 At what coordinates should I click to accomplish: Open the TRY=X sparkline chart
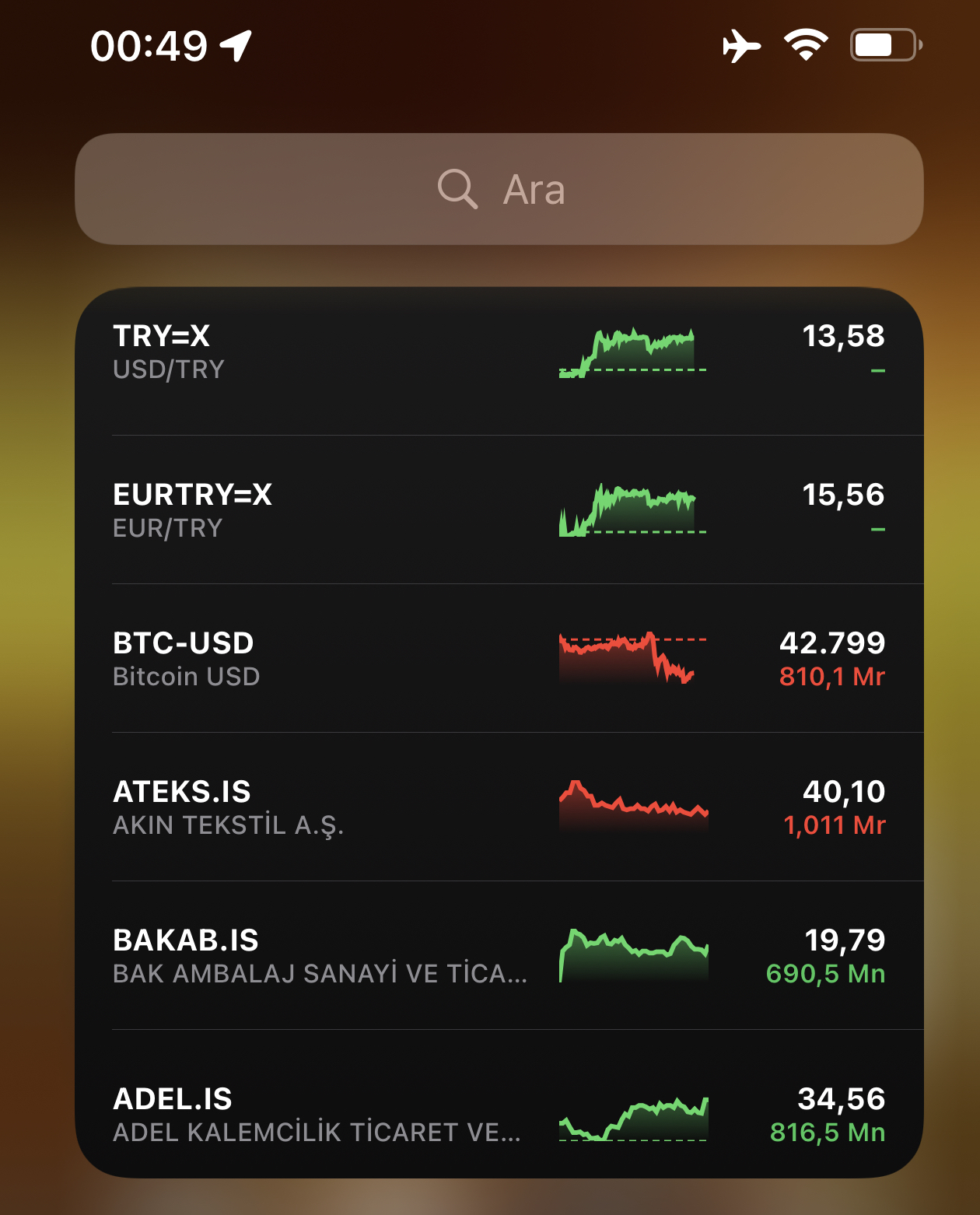tap(632, 353)
